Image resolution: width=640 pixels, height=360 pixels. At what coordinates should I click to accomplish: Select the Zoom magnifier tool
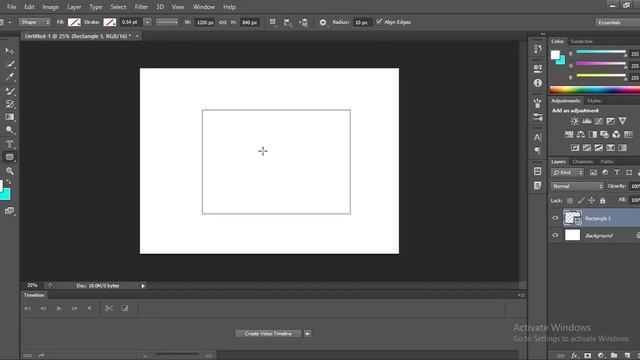9,171
